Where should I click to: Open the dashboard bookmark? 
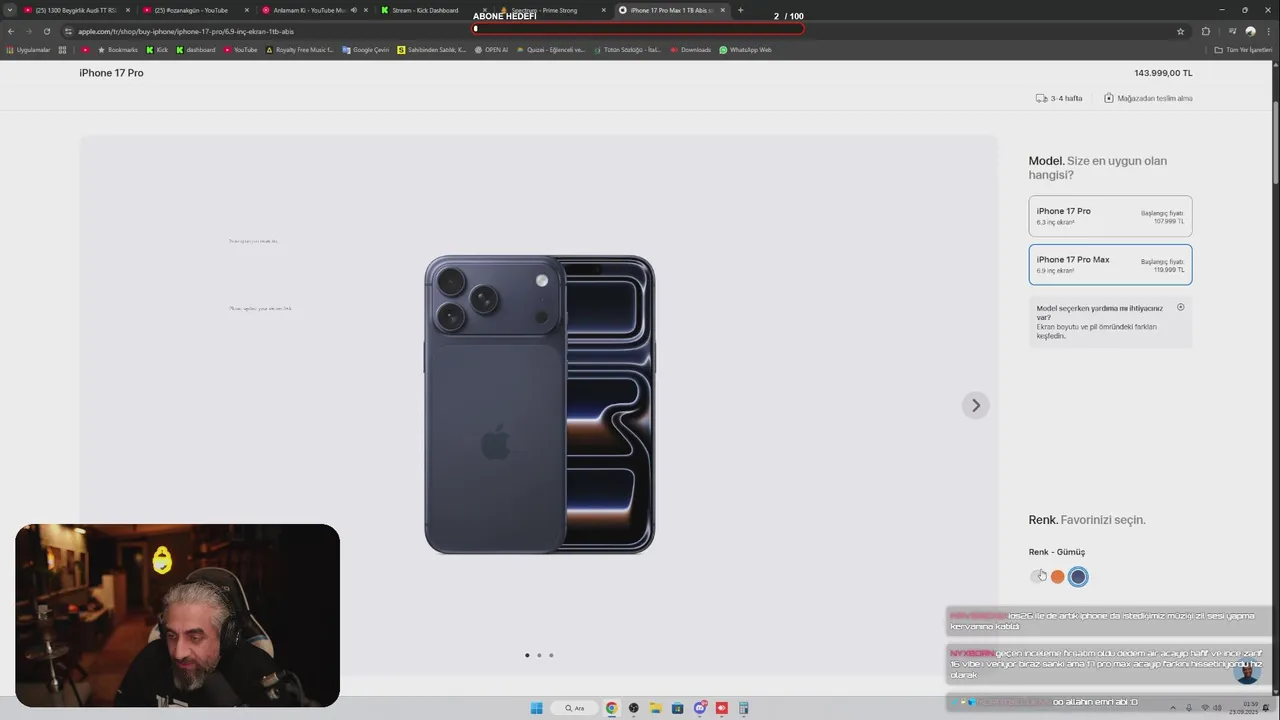pyautogui.click(x=196, y=50)
